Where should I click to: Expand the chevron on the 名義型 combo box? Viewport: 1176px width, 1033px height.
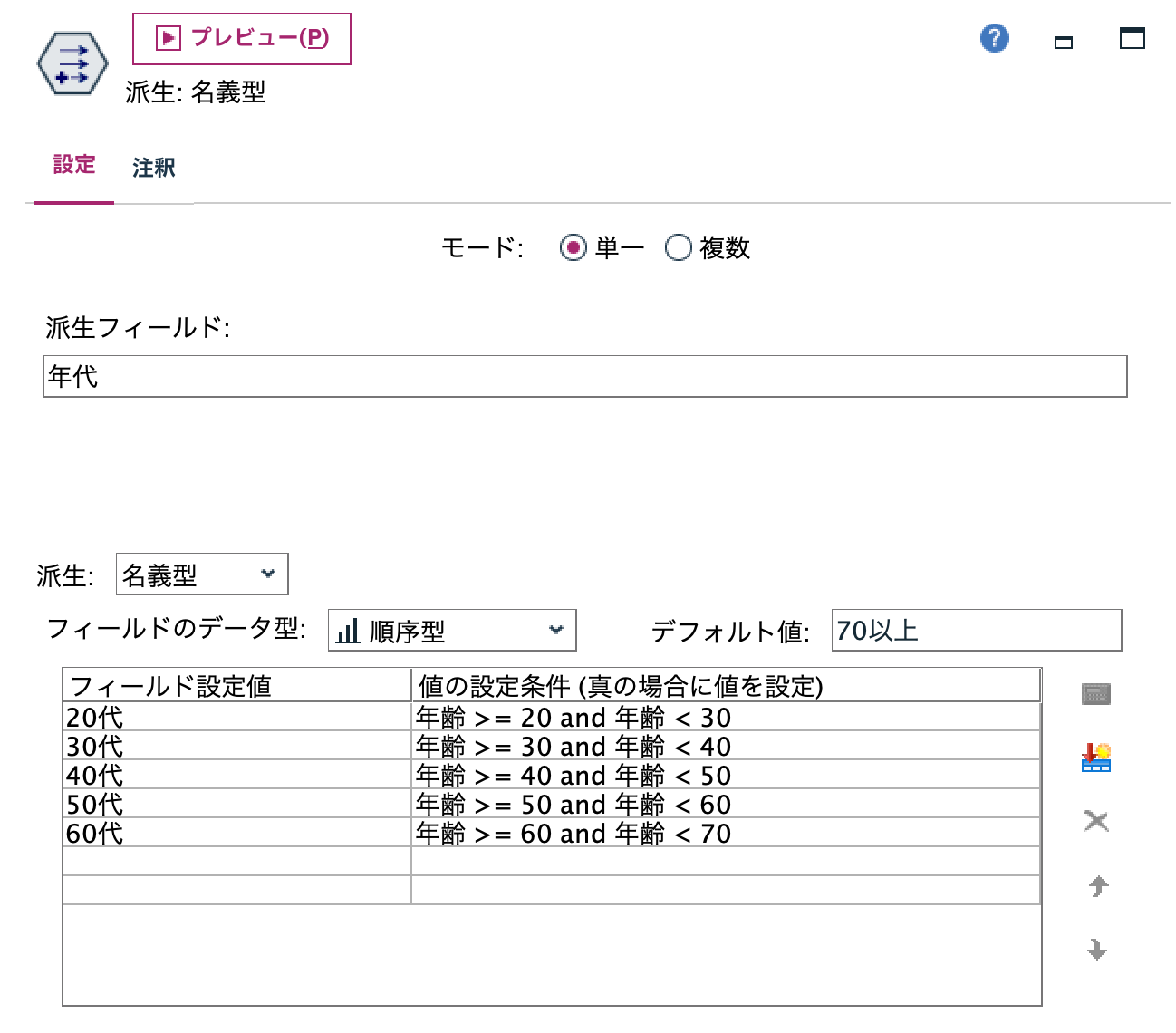269,574
